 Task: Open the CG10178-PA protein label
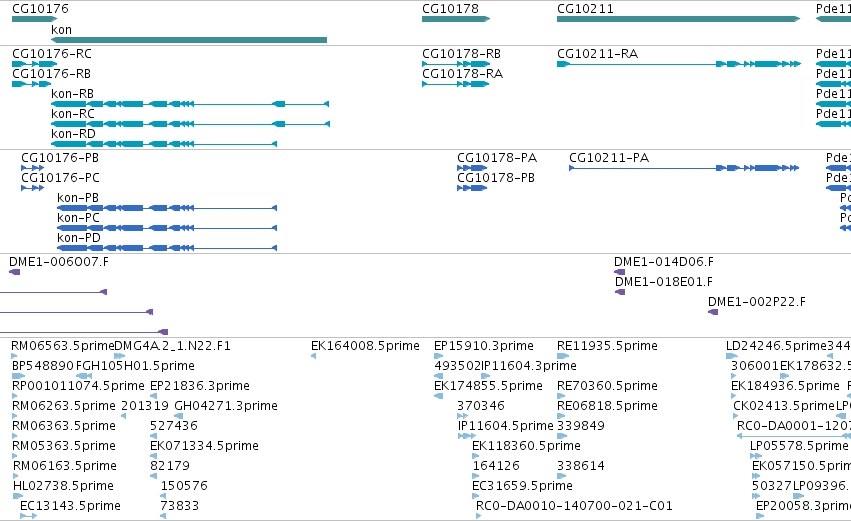[497, 158]
